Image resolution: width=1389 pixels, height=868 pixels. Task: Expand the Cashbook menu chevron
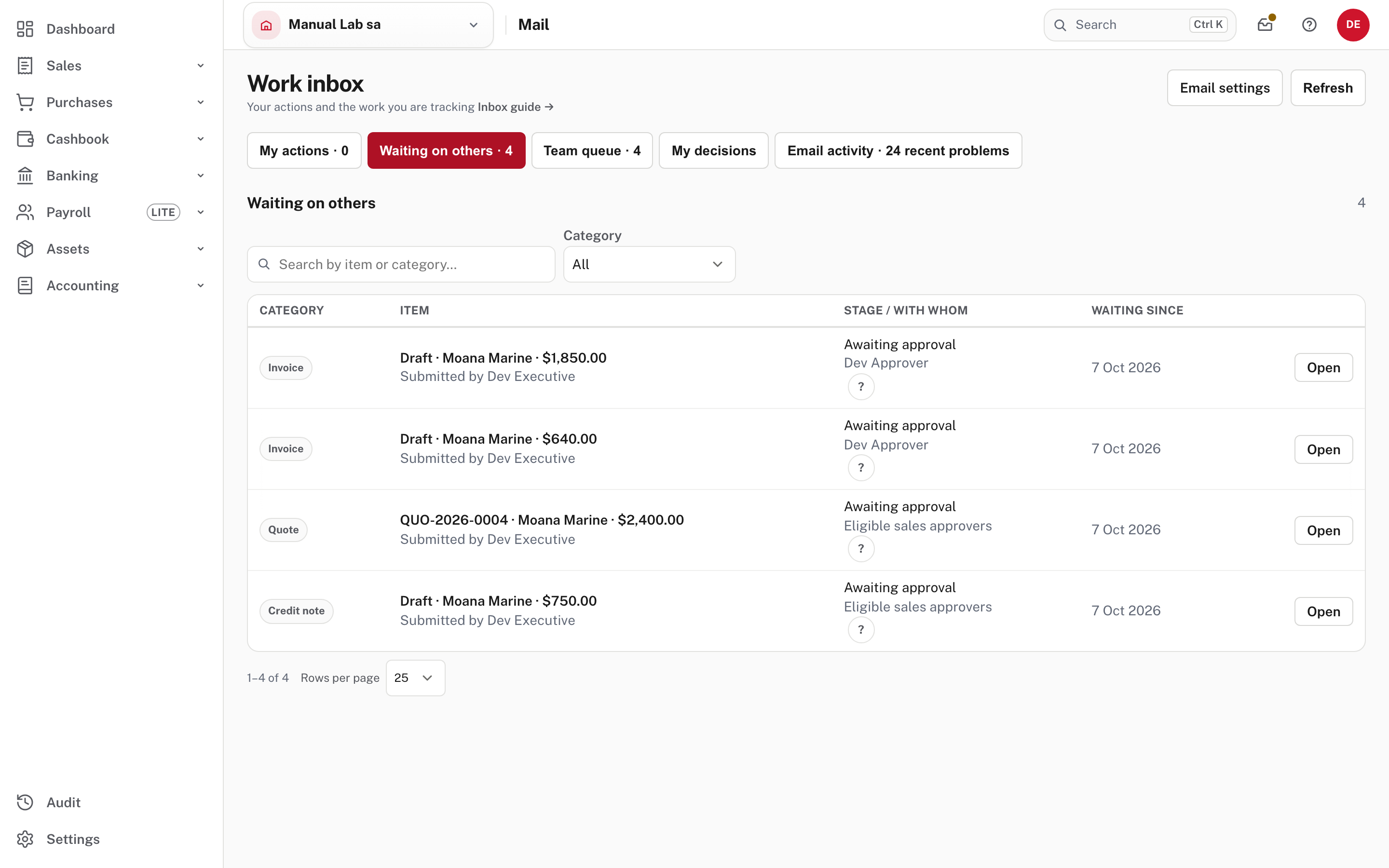(200, 139)
